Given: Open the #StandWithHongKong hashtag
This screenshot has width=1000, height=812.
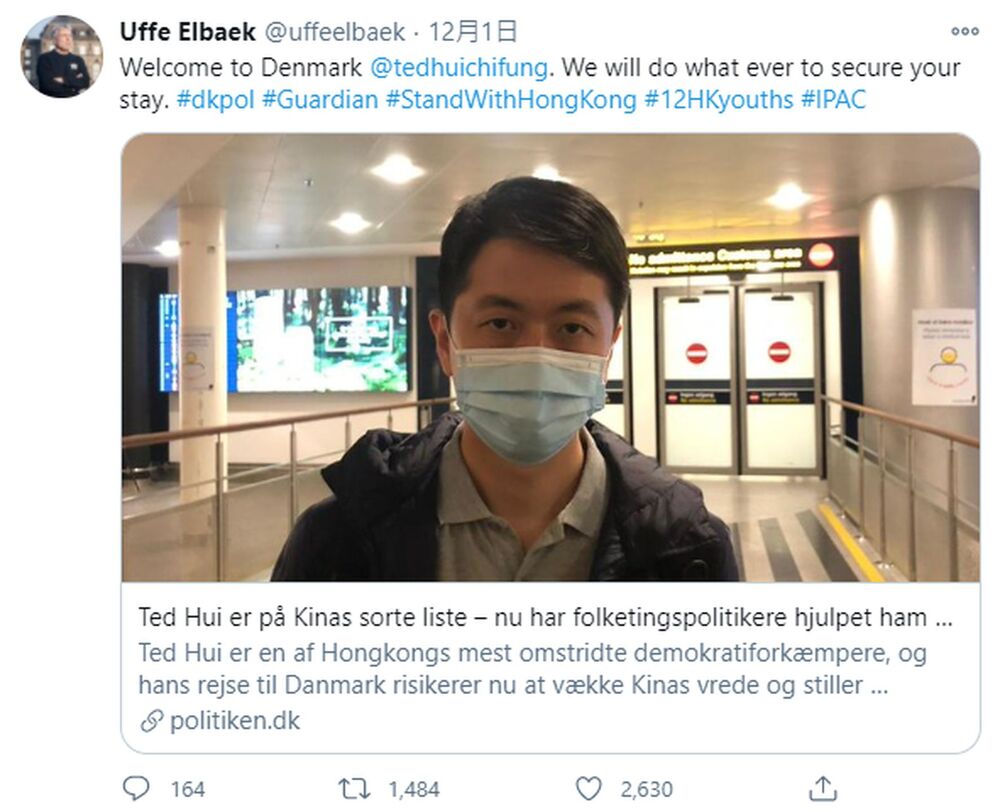Looking at the screenshot, I should pyautogui.click(x=511, y=100).
